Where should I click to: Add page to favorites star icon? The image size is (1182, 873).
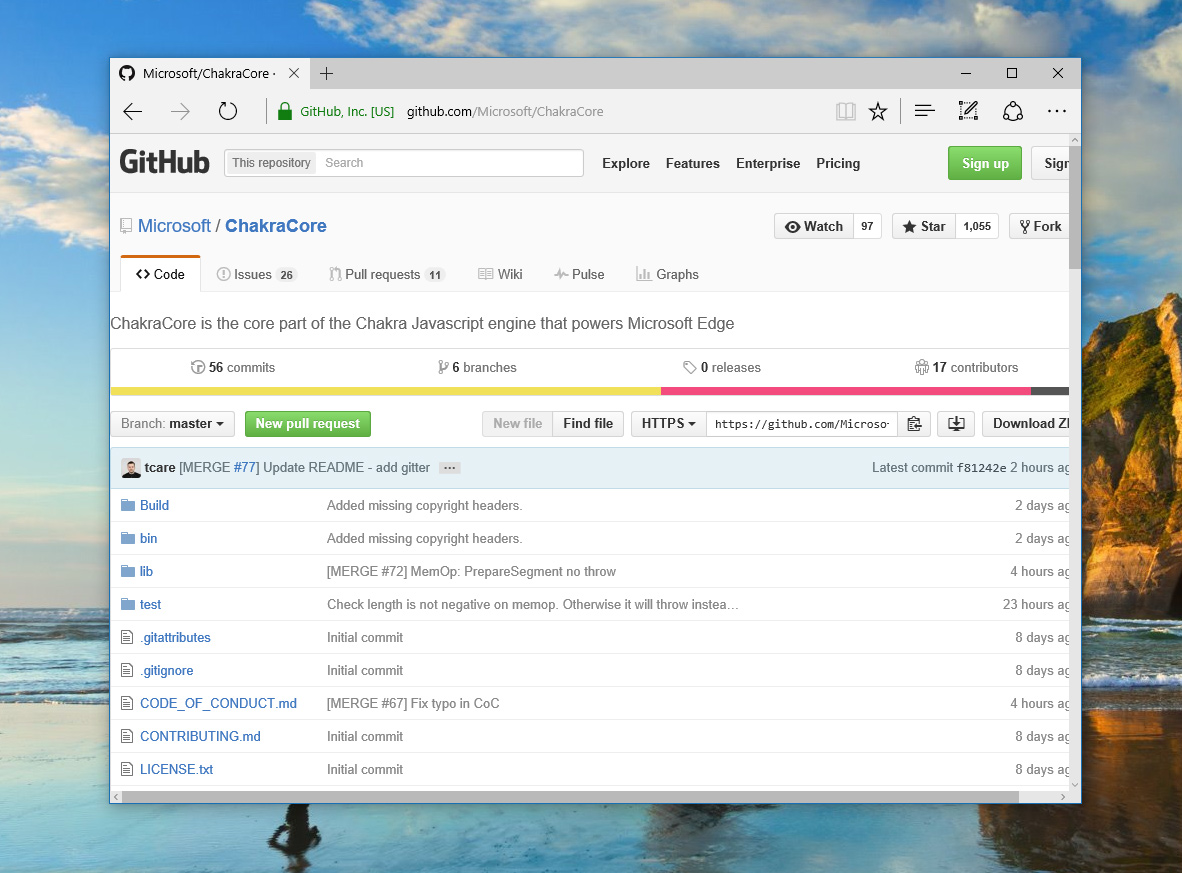(878, 112)
